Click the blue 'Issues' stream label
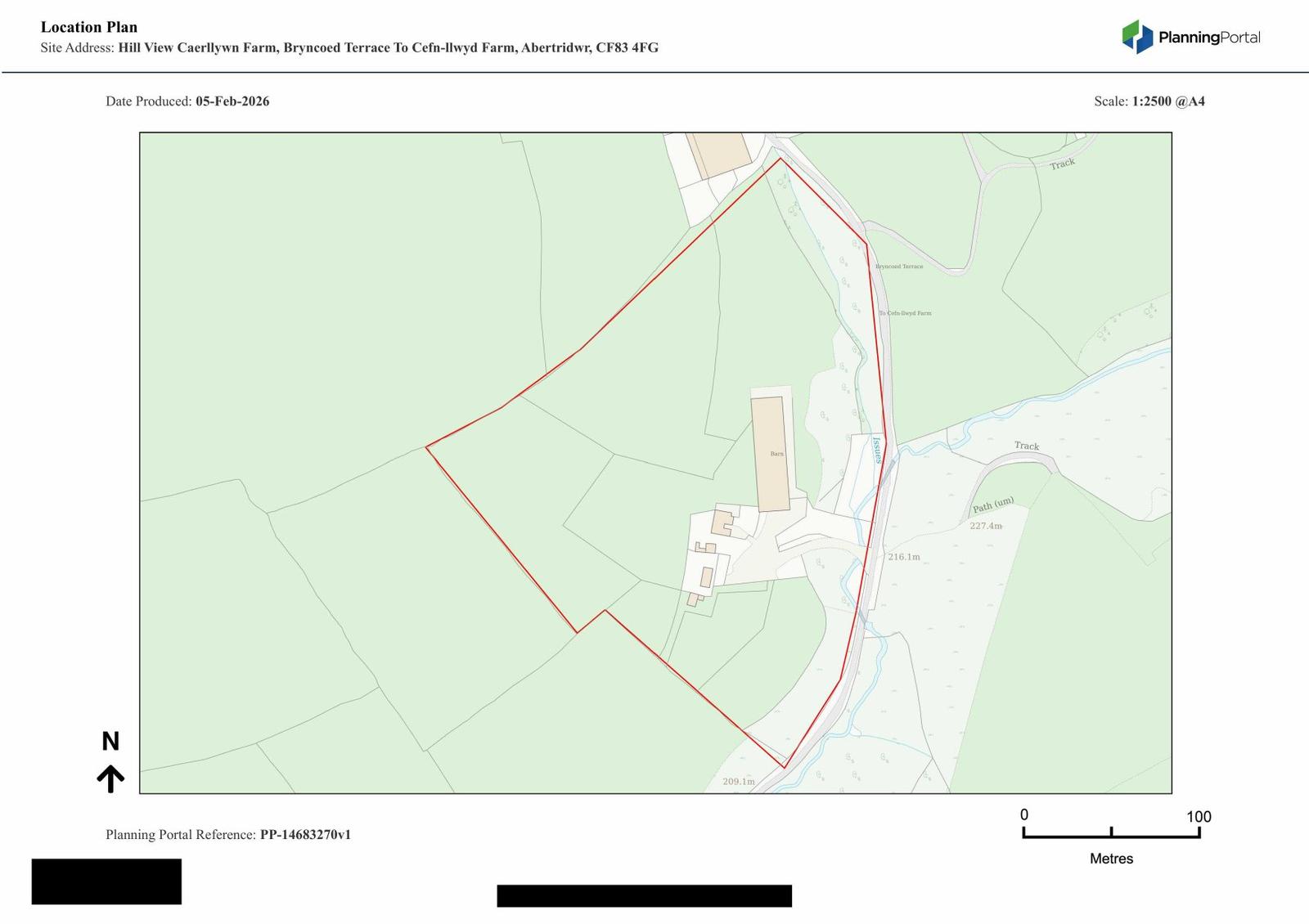The height and width of the screenshot is (924, 1309). coord(877,451)
